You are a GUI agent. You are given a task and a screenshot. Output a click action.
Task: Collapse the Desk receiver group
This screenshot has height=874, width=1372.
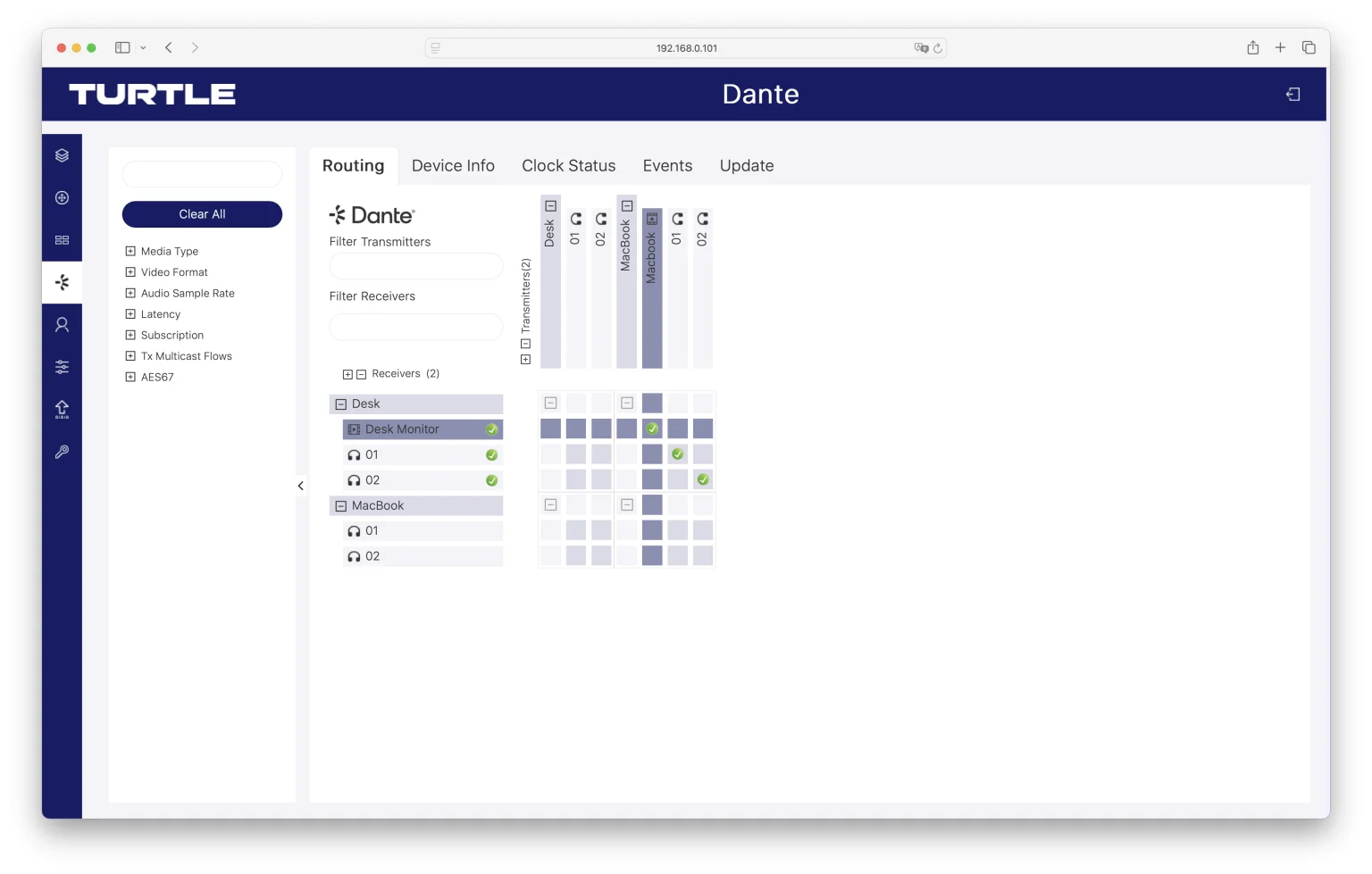[340, 404]
